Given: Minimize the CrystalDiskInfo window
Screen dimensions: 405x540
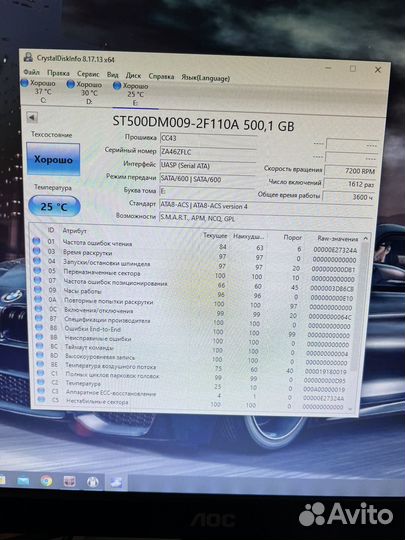Looking at the screenshot, I should click(328, 68).
